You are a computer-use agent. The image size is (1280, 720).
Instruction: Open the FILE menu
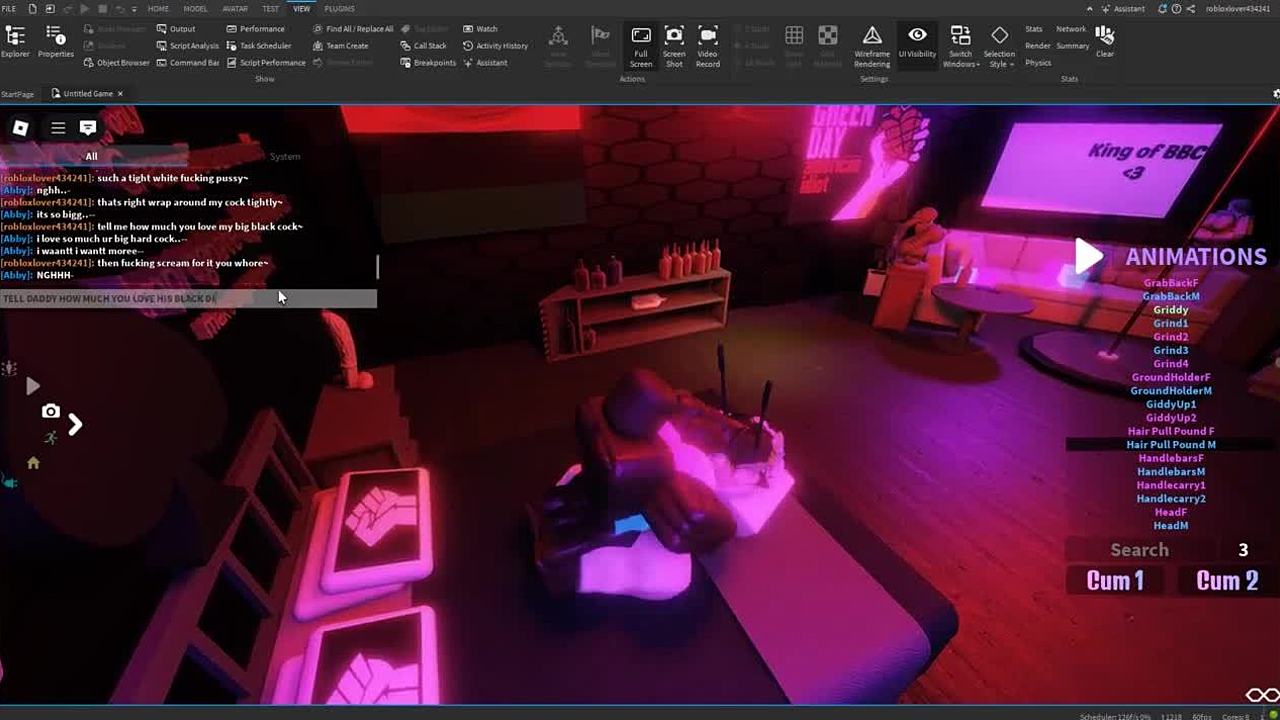(x=9, y=9)
